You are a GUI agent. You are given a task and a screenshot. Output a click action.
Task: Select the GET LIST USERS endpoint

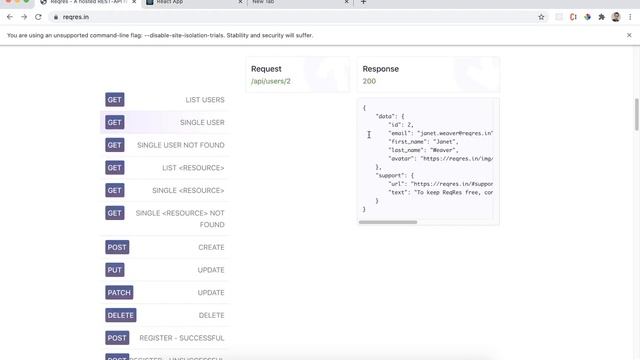[165, 100]
